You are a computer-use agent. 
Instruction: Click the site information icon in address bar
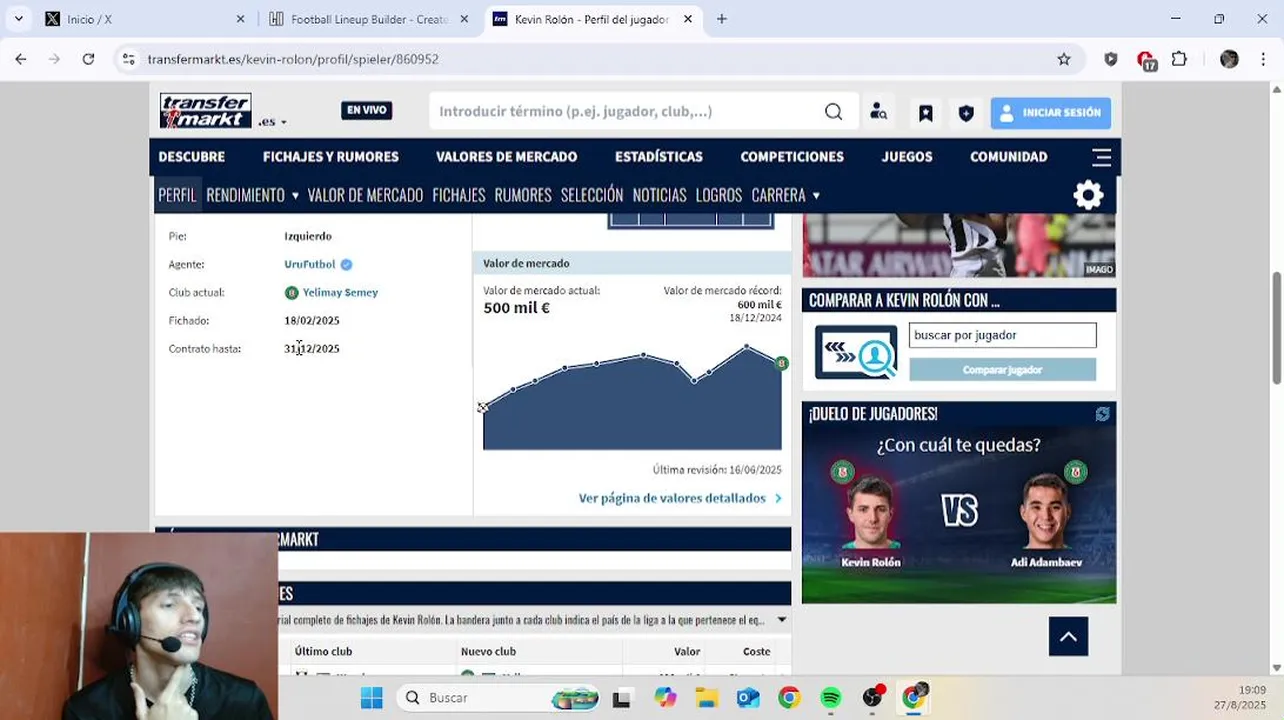[x=128, y=59]
